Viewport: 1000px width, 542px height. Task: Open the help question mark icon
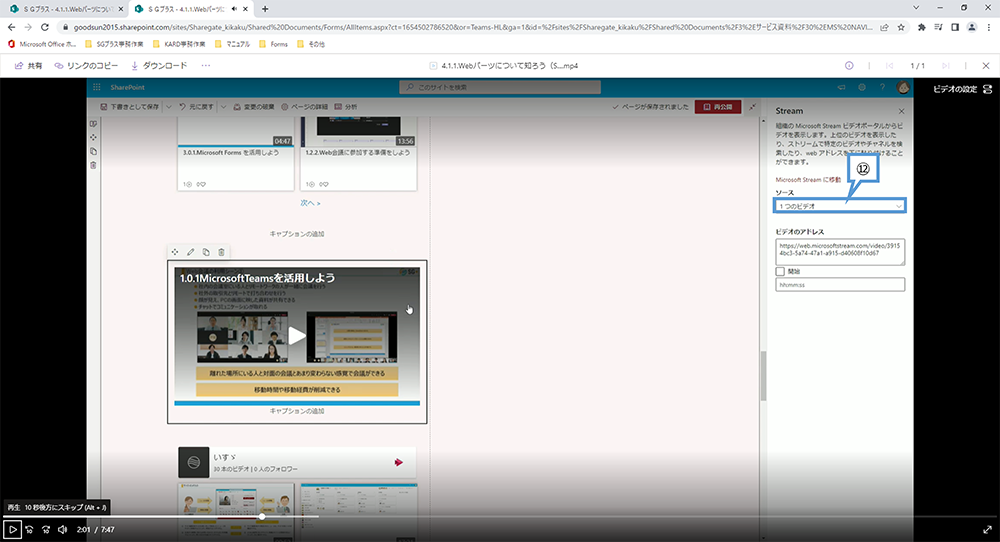coord(883,87)
